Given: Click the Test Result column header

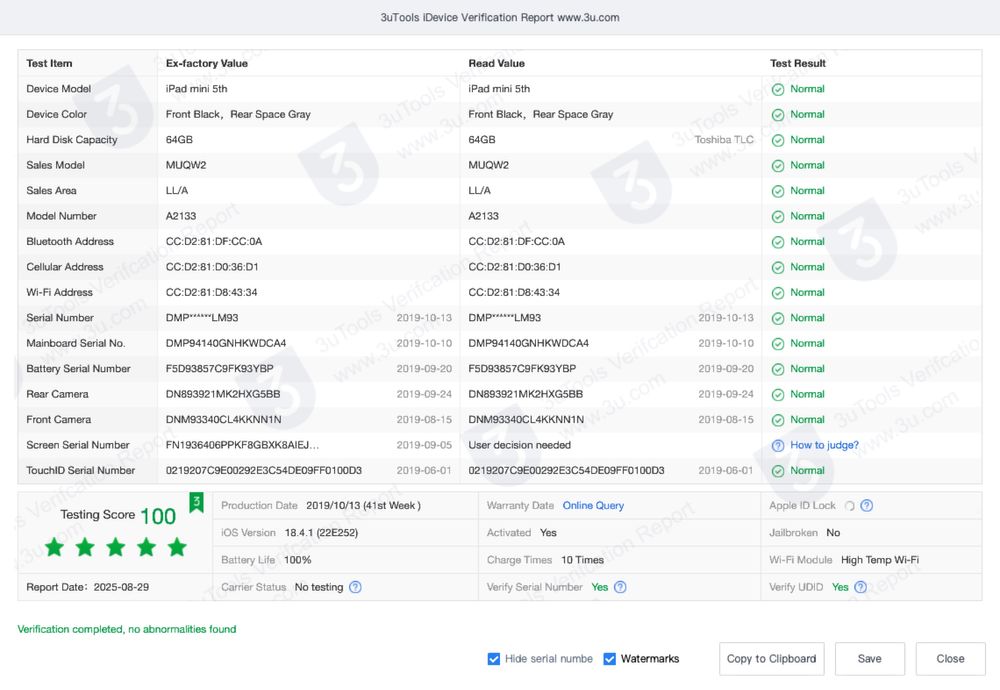Looking at the screenshot, I should click(797, 64).
